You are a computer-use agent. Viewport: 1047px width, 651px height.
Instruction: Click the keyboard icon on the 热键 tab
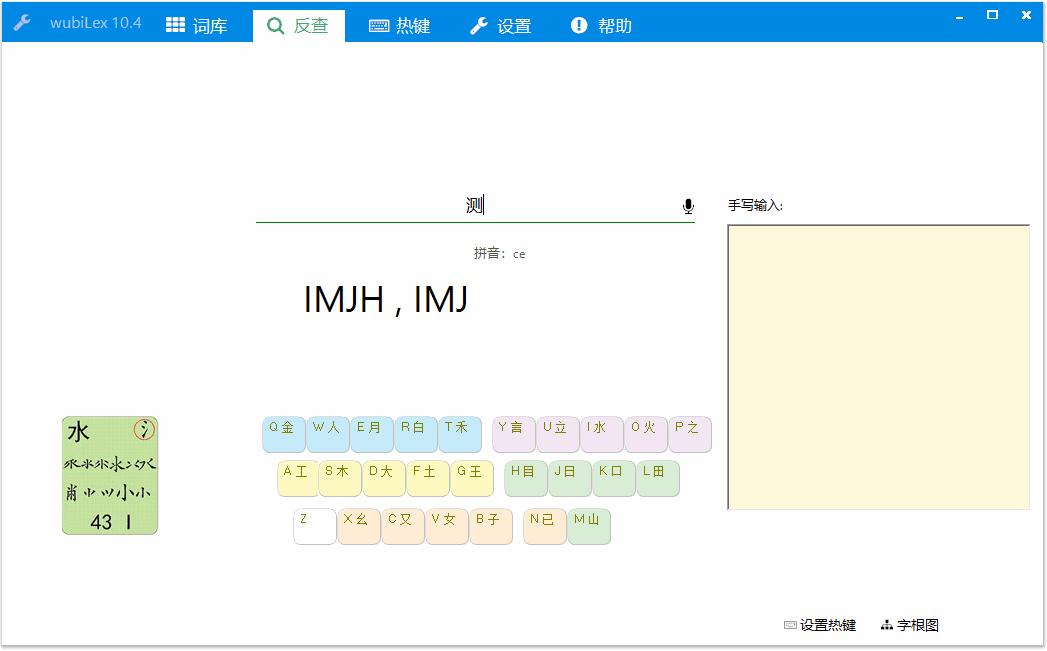pyautogui.click(x=380, y=26)
